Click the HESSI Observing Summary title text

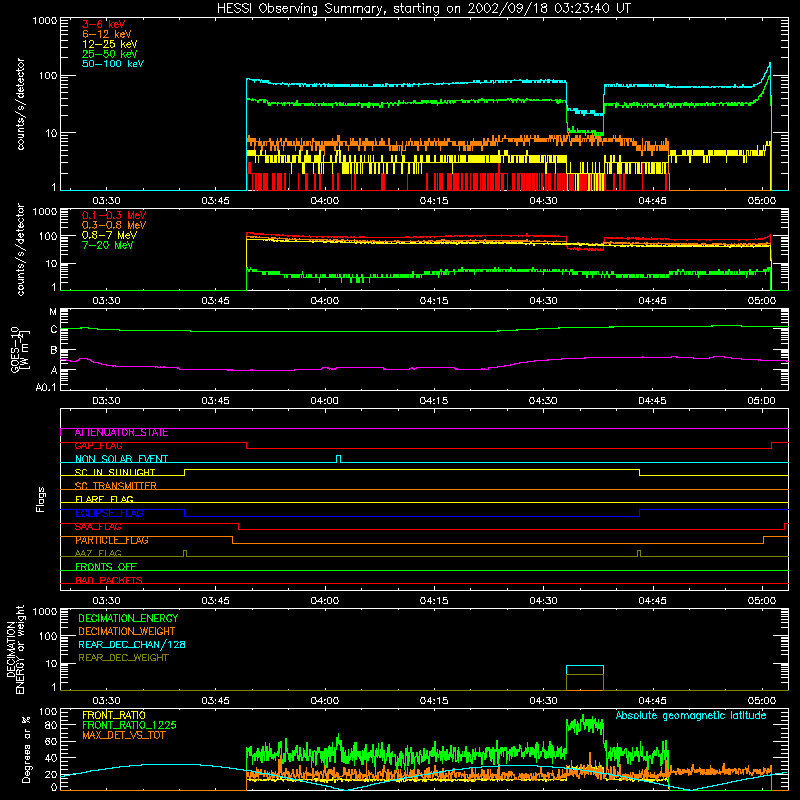(424, 9)
